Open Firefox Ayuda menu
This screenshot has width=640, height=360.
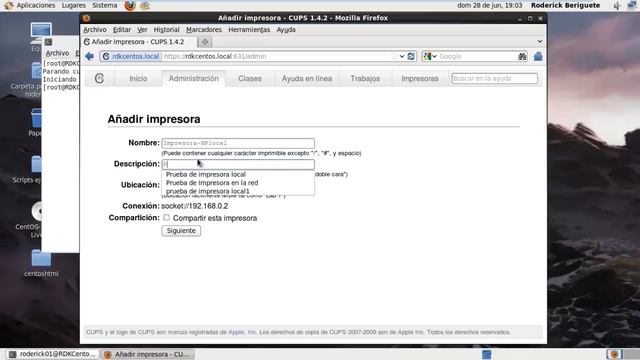click(x=286, y=30)
